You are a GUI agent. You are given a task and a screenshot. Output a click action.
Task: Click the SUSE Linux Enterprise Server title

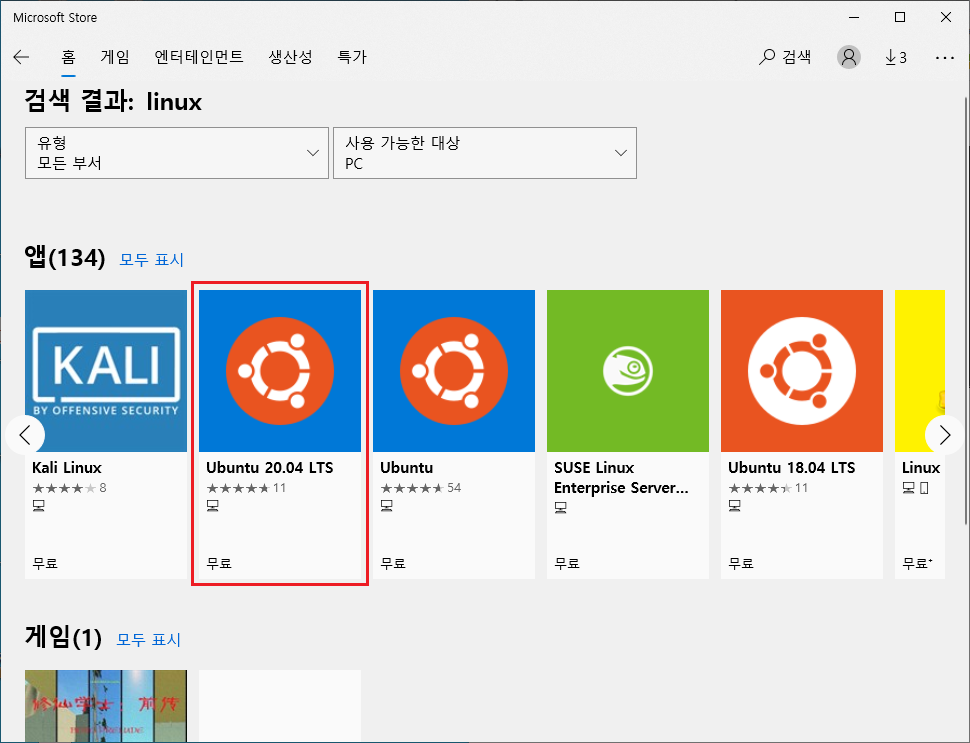tap(621, 478)
